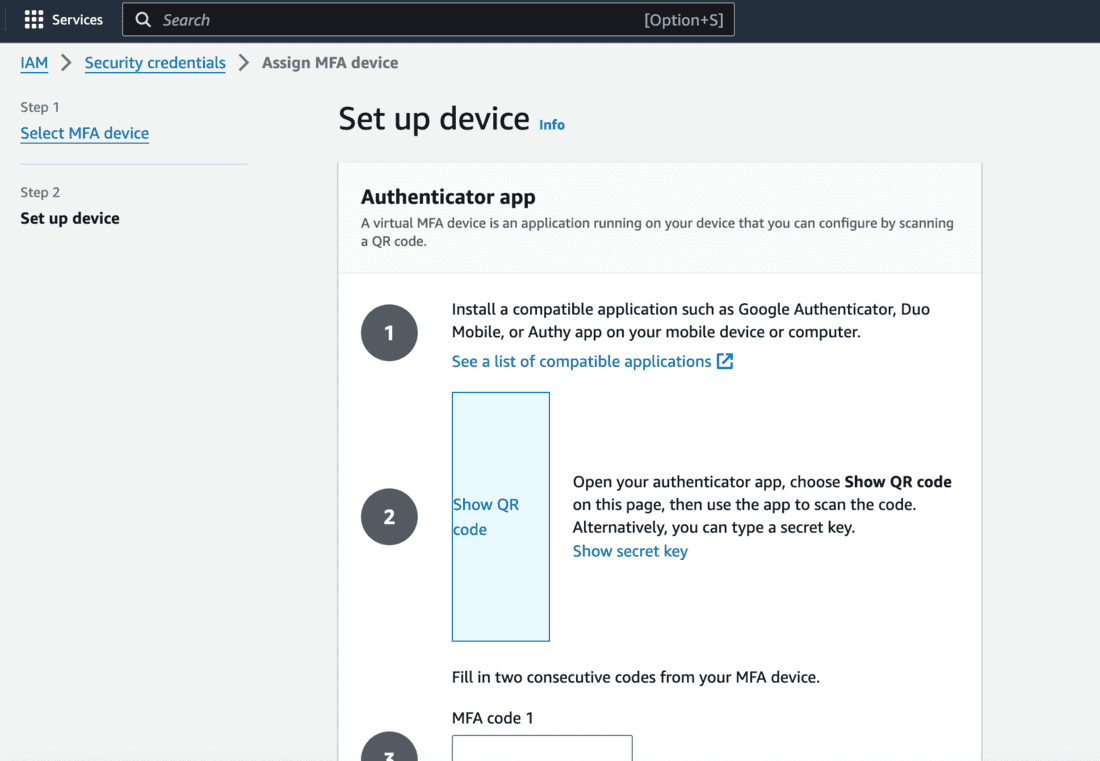Click the external link icon beside compatible applications
This screenshot has width=1100, height=761.
(725, 361)
